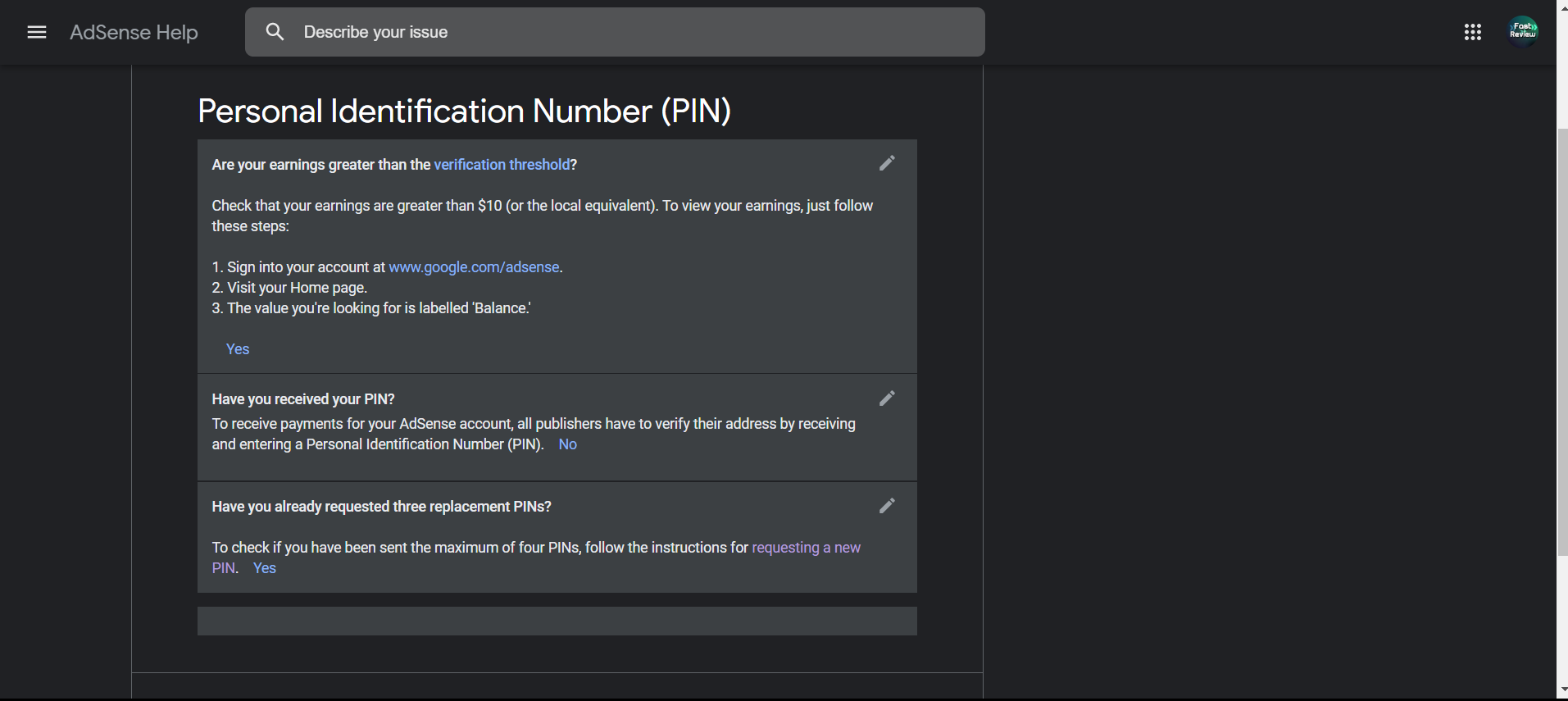Screen dimensions: 1568x701
Task: Open the Google apps grid
Action: click(x=1473, y=32)
